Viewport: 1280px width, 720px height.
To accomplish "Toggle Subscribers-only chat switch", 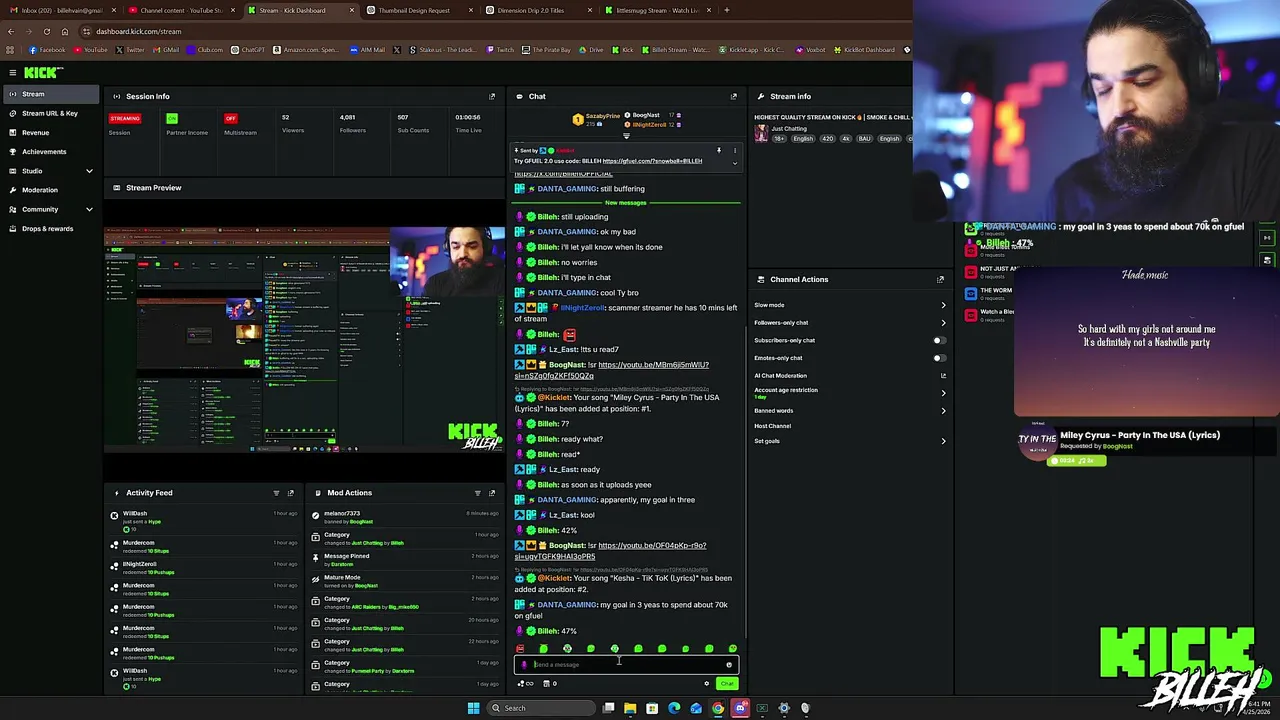I will [x=938, y=341].
